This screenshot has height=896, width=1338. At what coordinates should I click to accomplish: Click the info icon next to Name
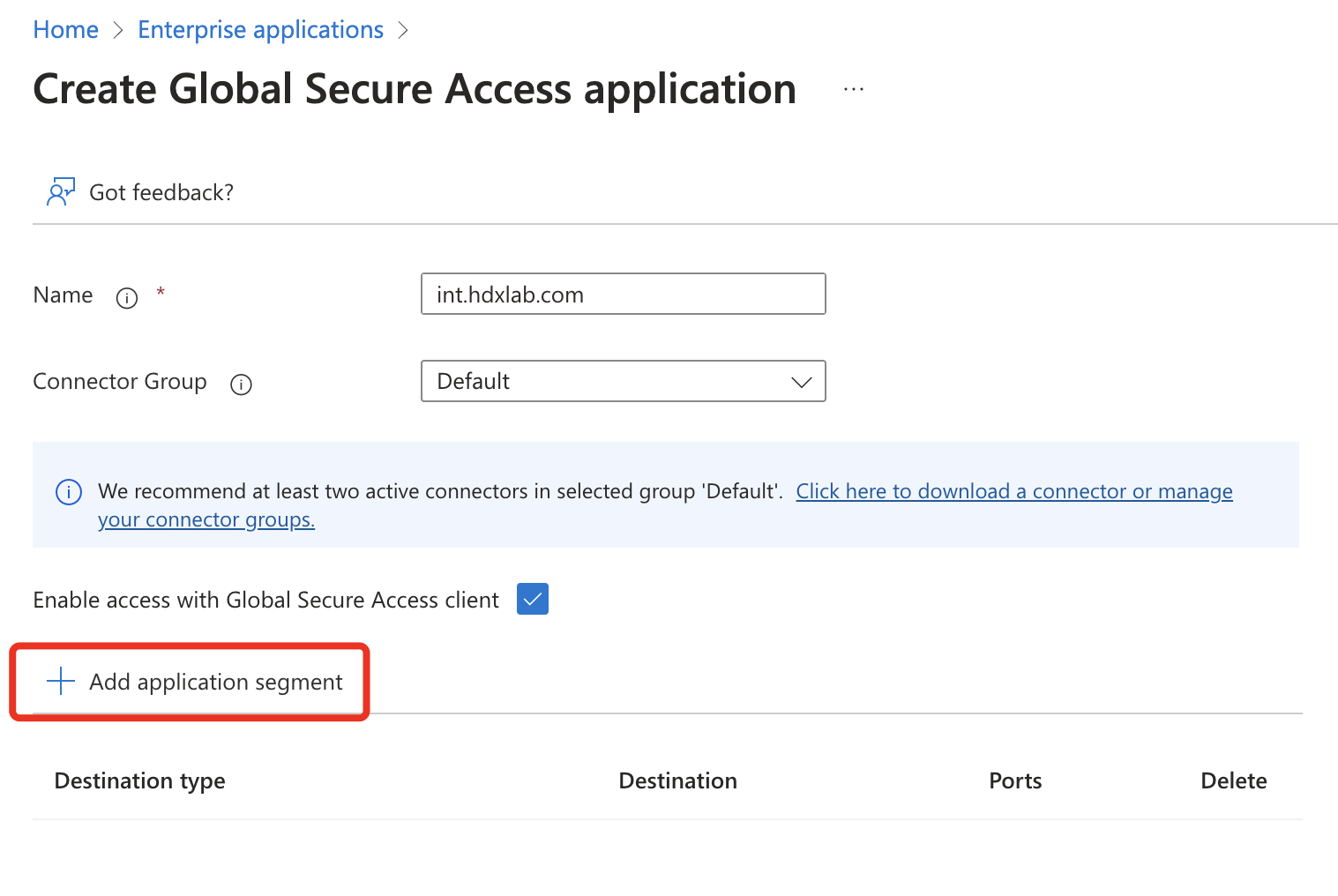click(127, 298)
